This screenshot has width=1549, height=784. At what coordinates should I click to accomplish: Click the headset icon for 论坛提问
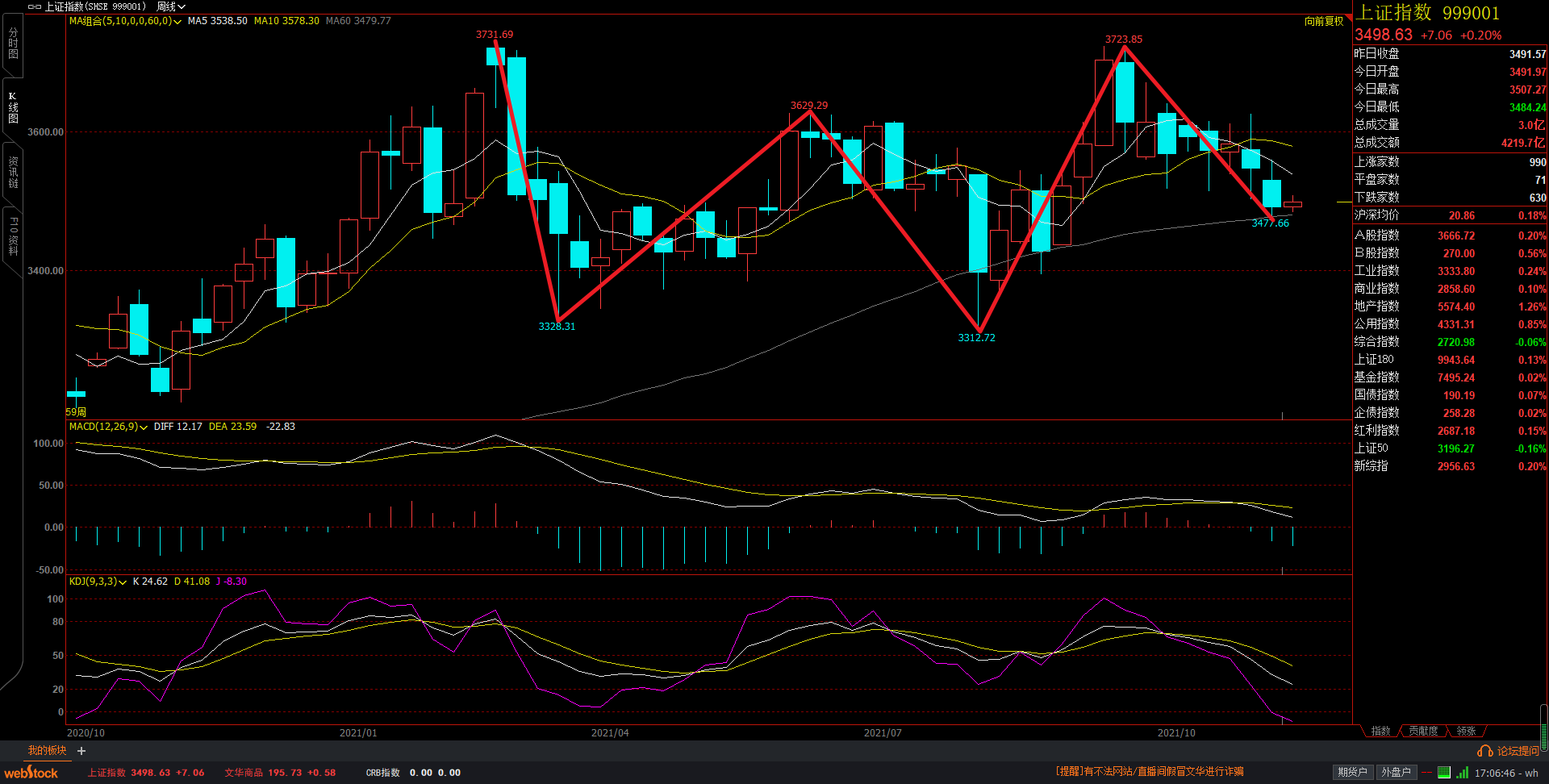1484,751
